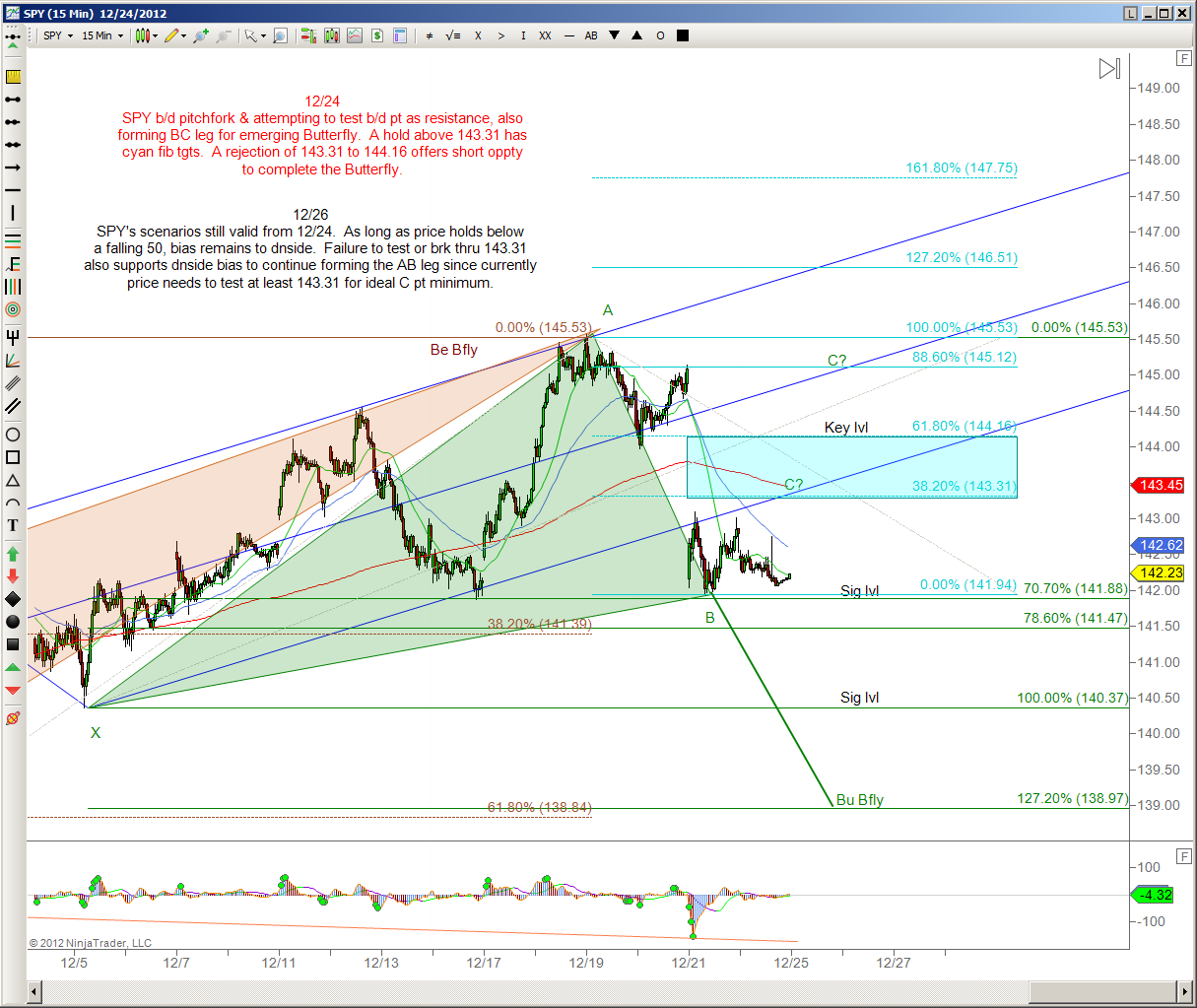Open the candlestick chart style dropdown
The width and height of the screenshot is (1197, 1008).
pos(146,35)
